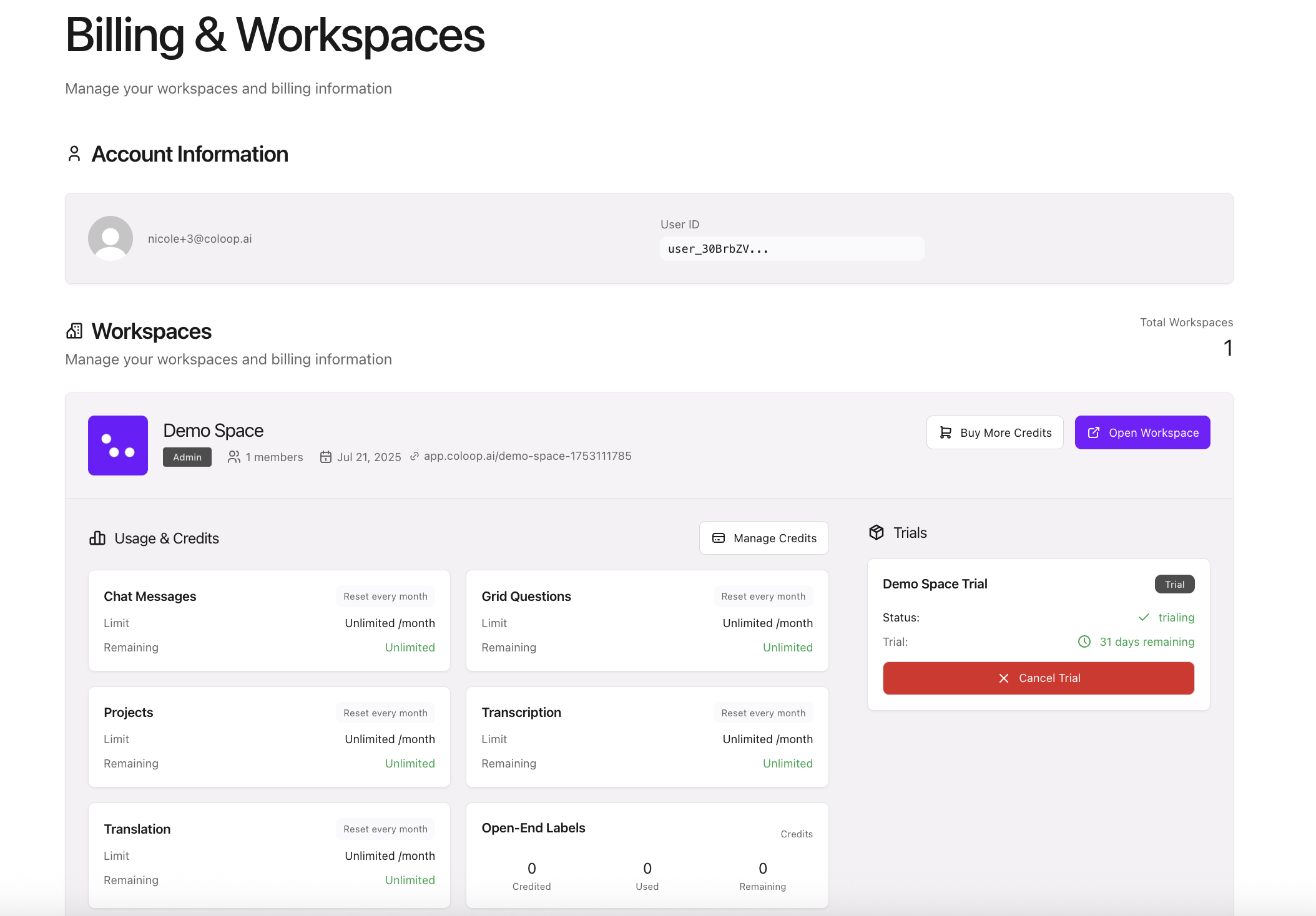
Task: Click the trialing status text
Action: 1176,617
